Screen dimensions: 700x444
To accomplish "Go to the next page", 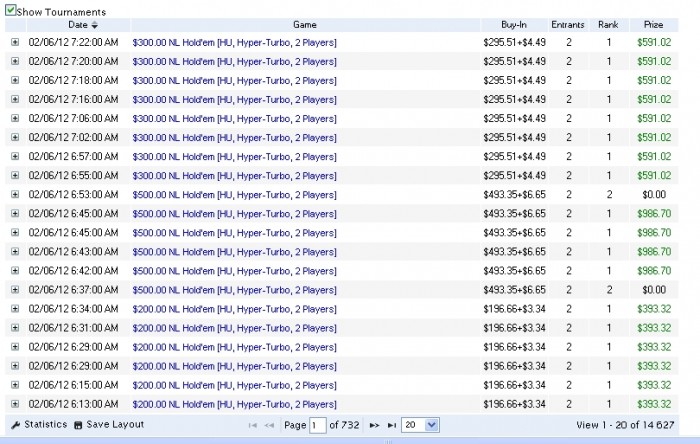I will pos(375,425).
